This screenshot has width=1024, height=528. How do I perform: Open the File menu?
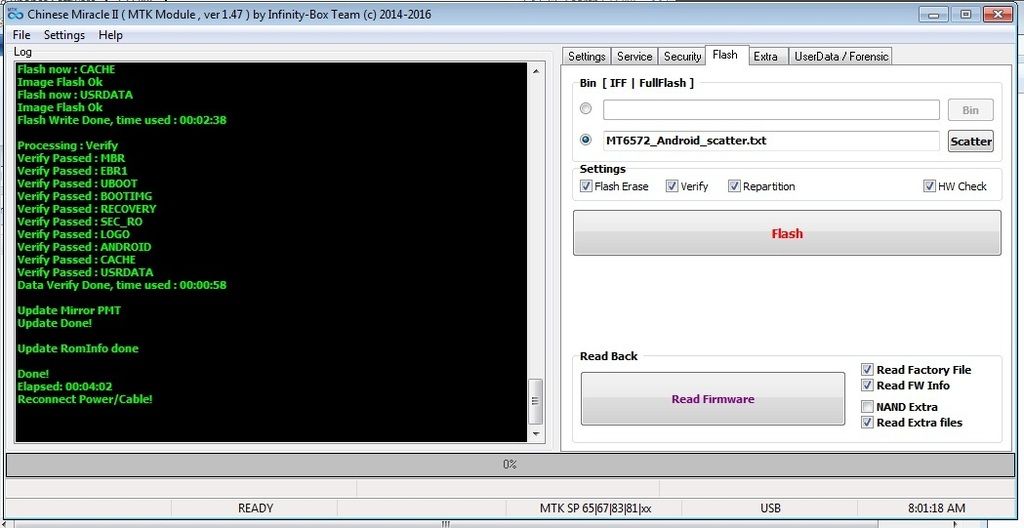(21, 35)
